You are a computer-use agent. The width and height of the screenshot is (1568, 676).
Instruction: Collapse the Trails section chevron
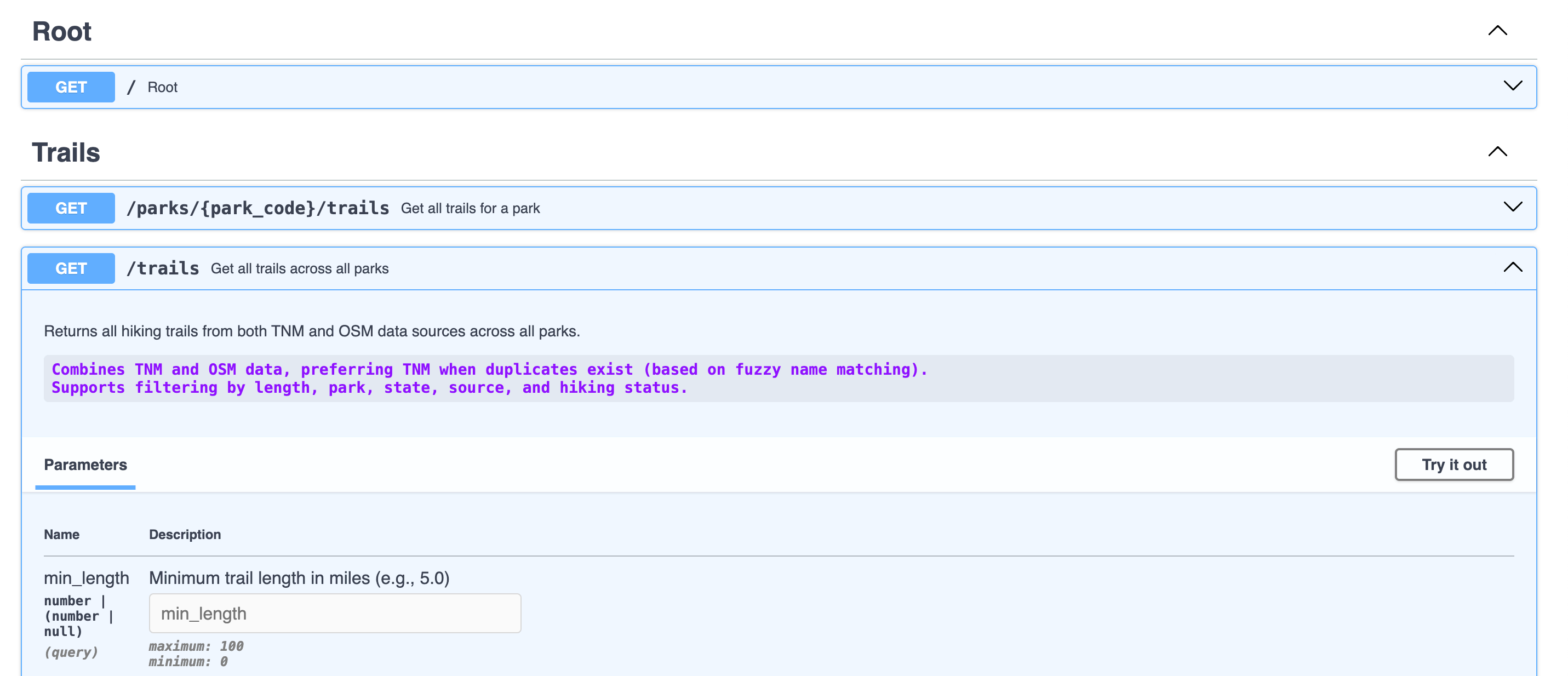coord(1497,152)
